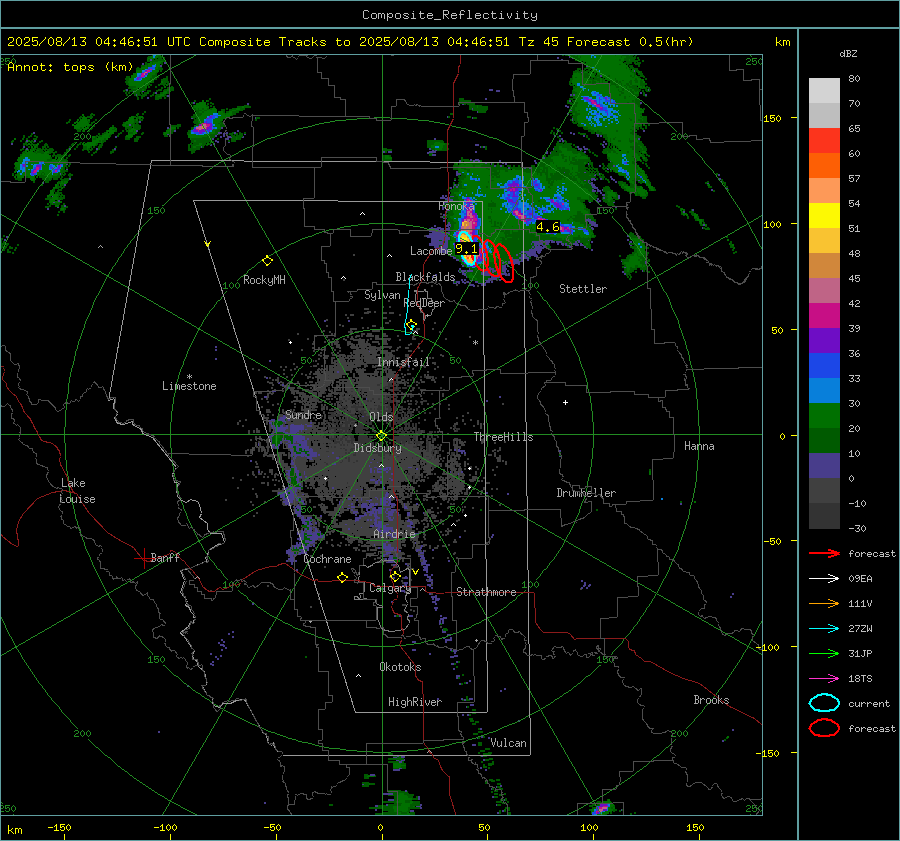Pick the red 65 dBZ color swatch
The width and height of the screenshot is (900, 841).
[x=824, y=140]
